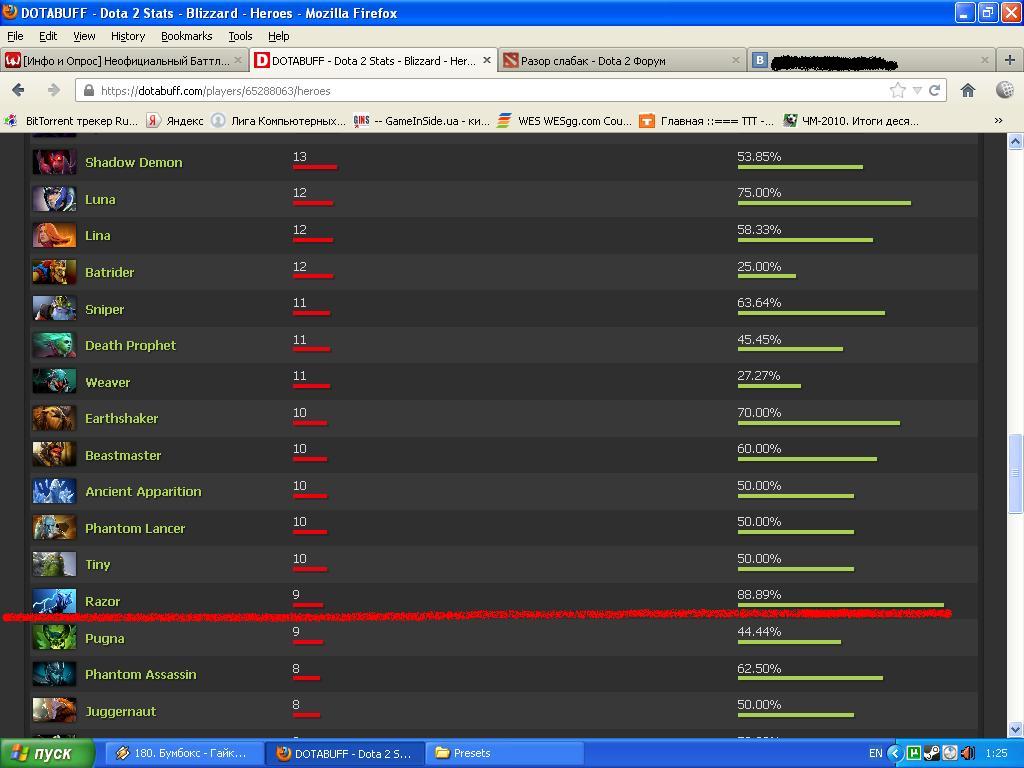Open the View menu
Screen dimensions: 1024x768
pos(84,36)
